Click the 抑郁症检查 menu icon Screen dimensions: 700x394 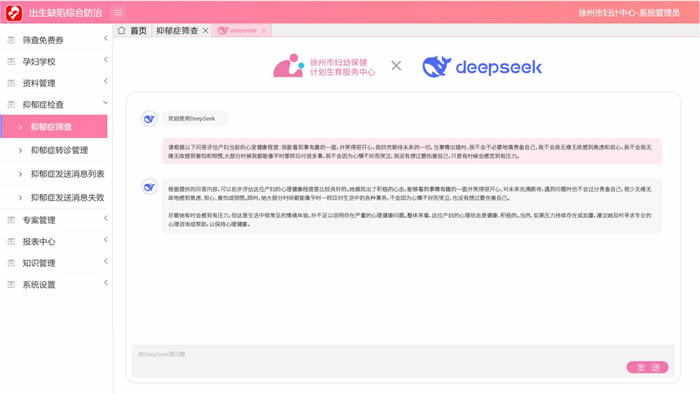[12, 104]
